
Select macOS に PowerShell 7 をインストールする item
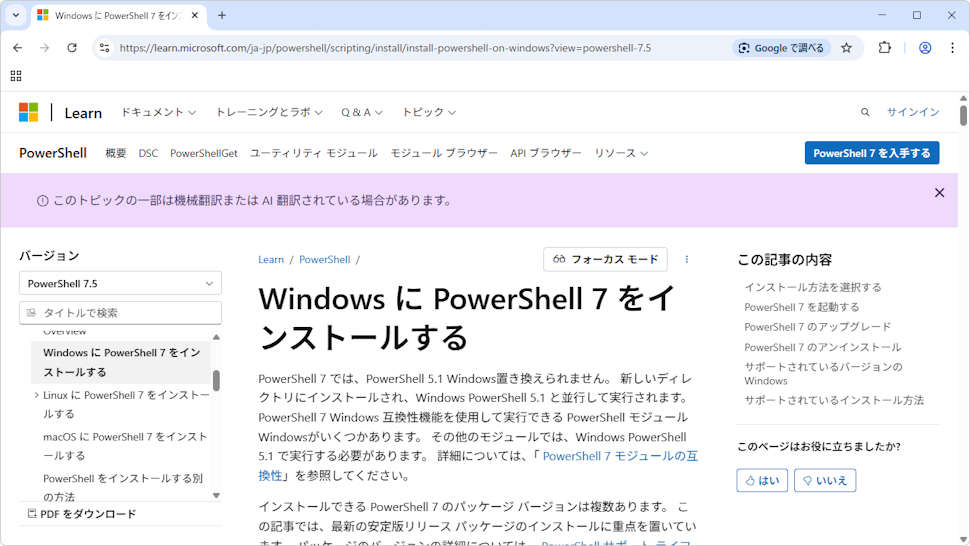(x=125, y=446)
